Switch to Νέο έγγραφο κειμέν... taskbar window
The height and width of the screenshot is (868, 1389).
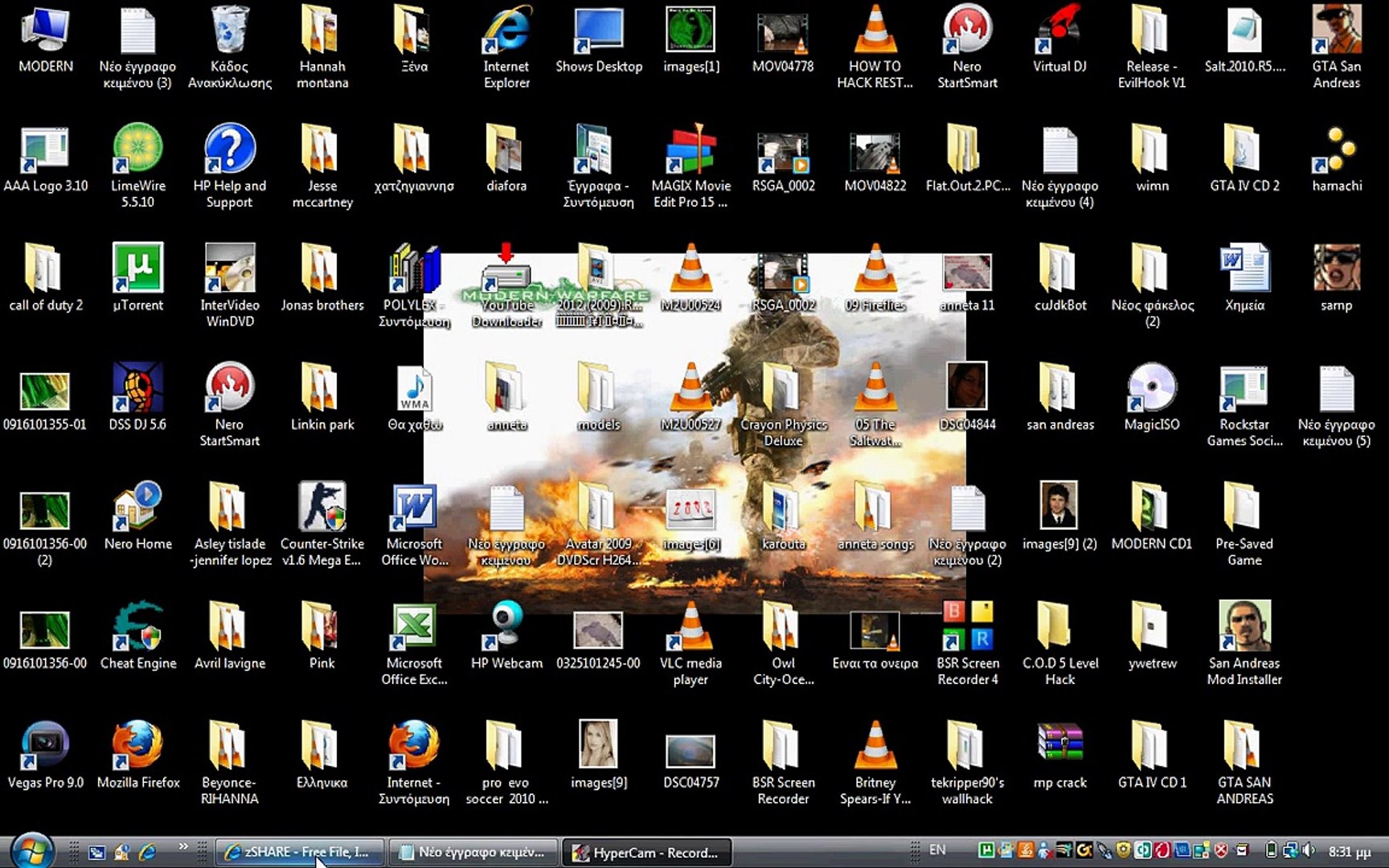(x=473, y=852)
